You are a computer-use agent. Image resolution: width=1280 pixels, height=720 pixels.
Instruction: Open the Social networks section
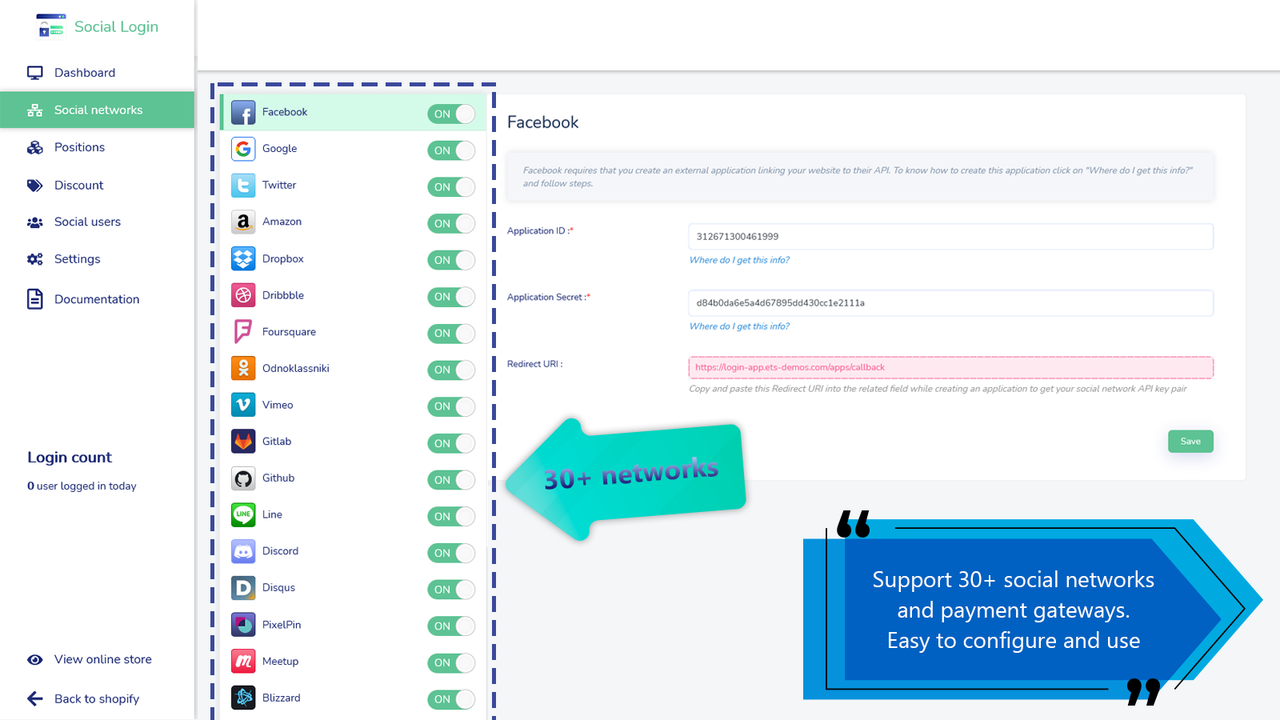(96, 110)
